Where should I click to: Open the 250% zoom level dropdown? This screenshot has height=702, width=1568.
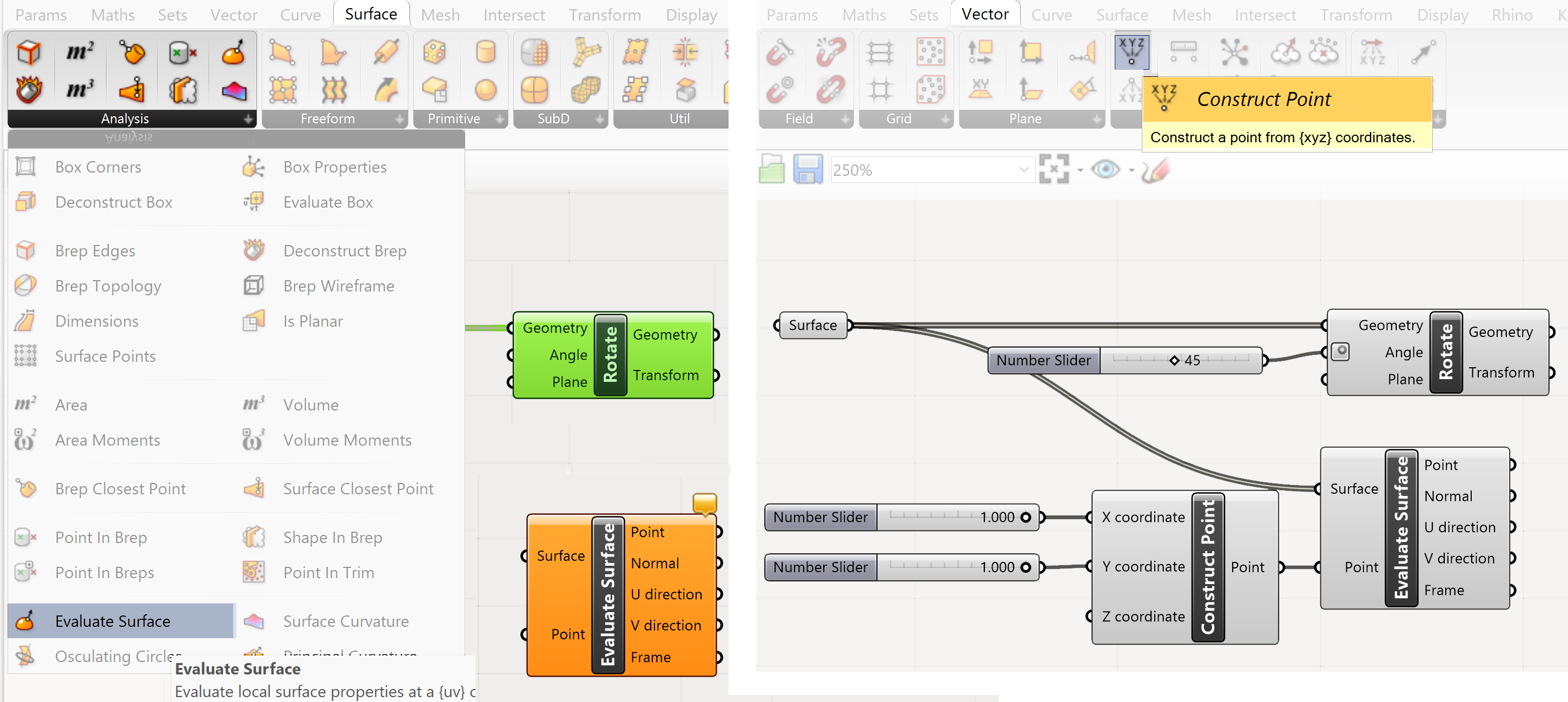[x=1023, y=170]
